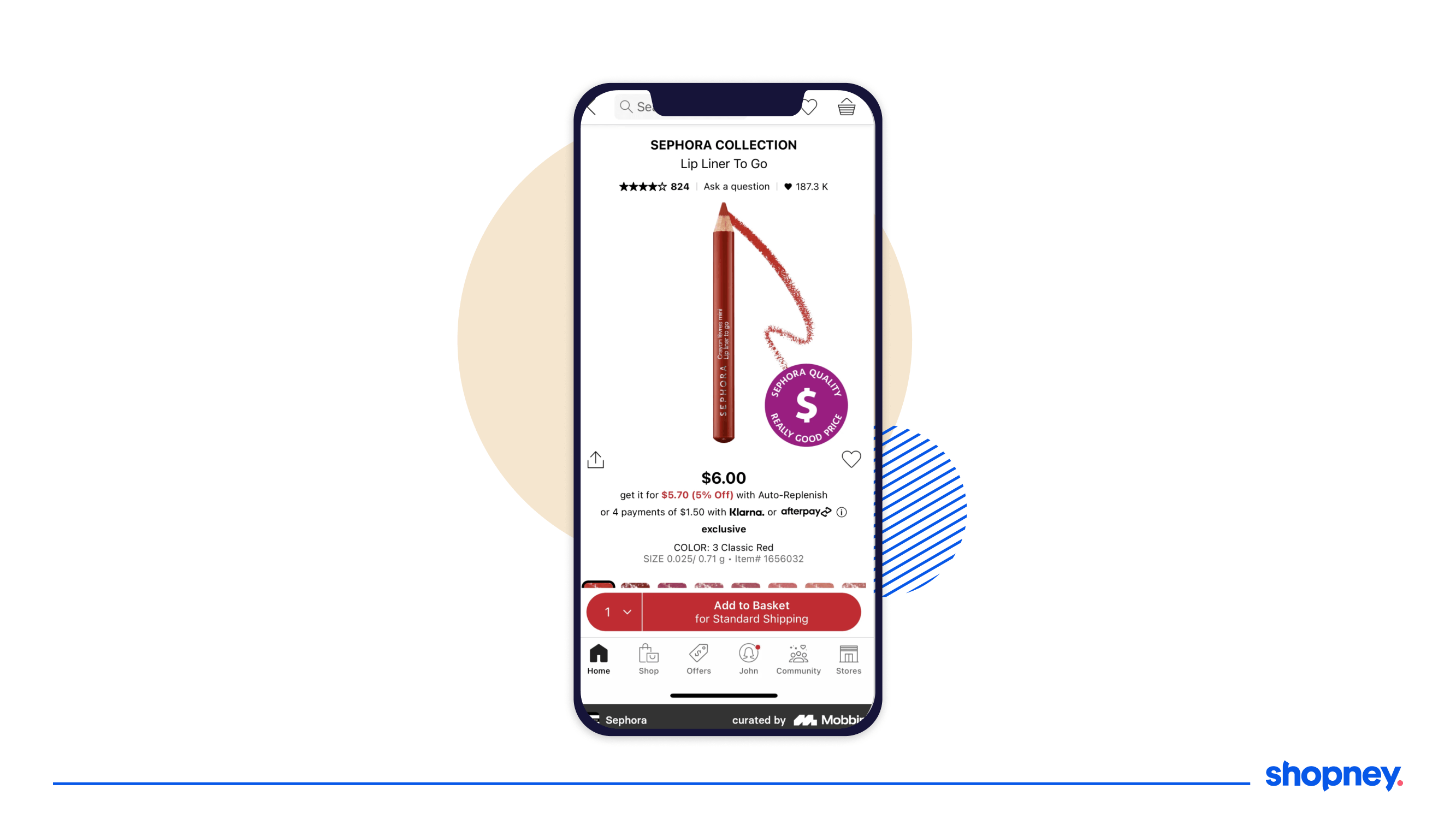Viewport: 1456px width, 819px height.
Task: Tap the Add to Basket button
Action: tap(750, 612)
